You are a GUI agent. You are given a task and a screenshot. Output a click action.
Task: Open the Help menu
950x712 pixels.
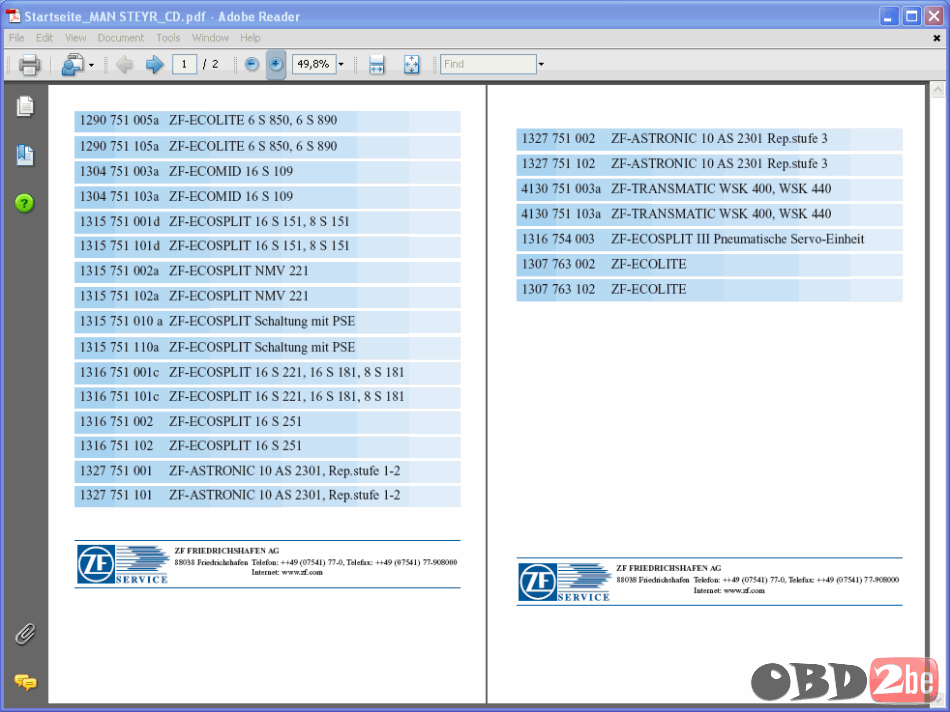tap(250, 38)
